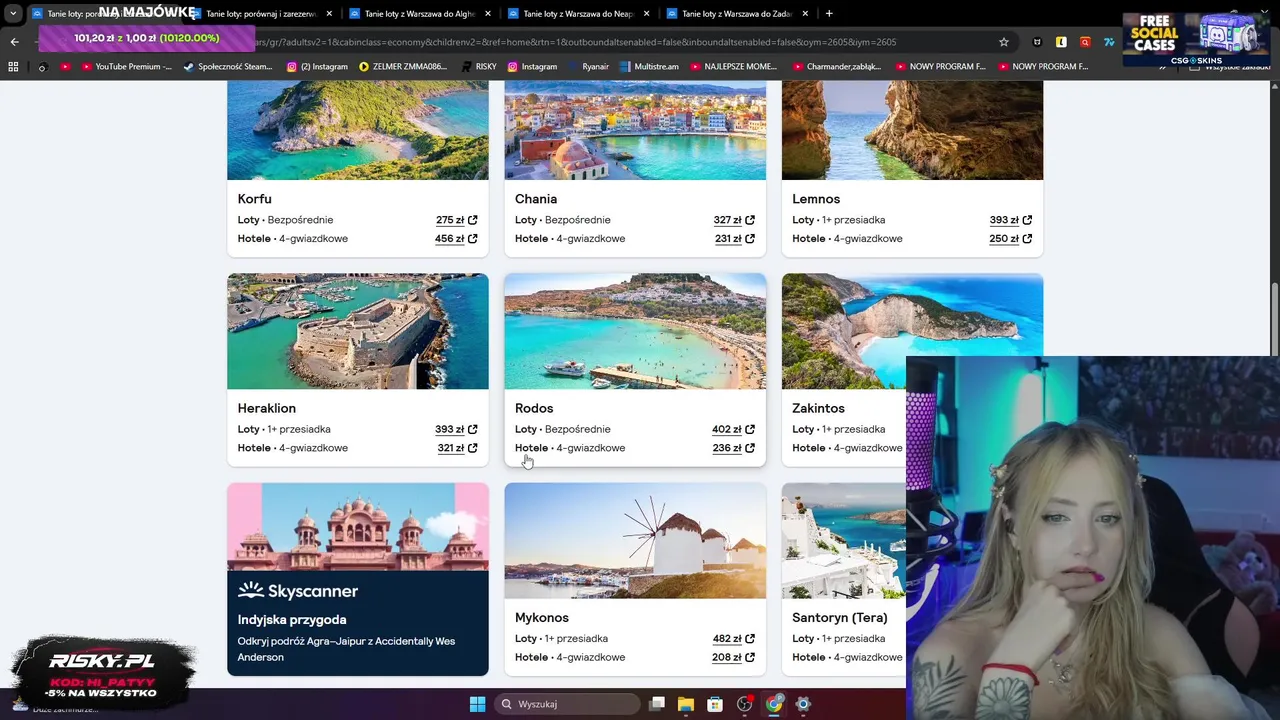Click the Korfu destination photo
Image resolution: width=1280 pixels, height=720 pixels.
tap(358, 130)
